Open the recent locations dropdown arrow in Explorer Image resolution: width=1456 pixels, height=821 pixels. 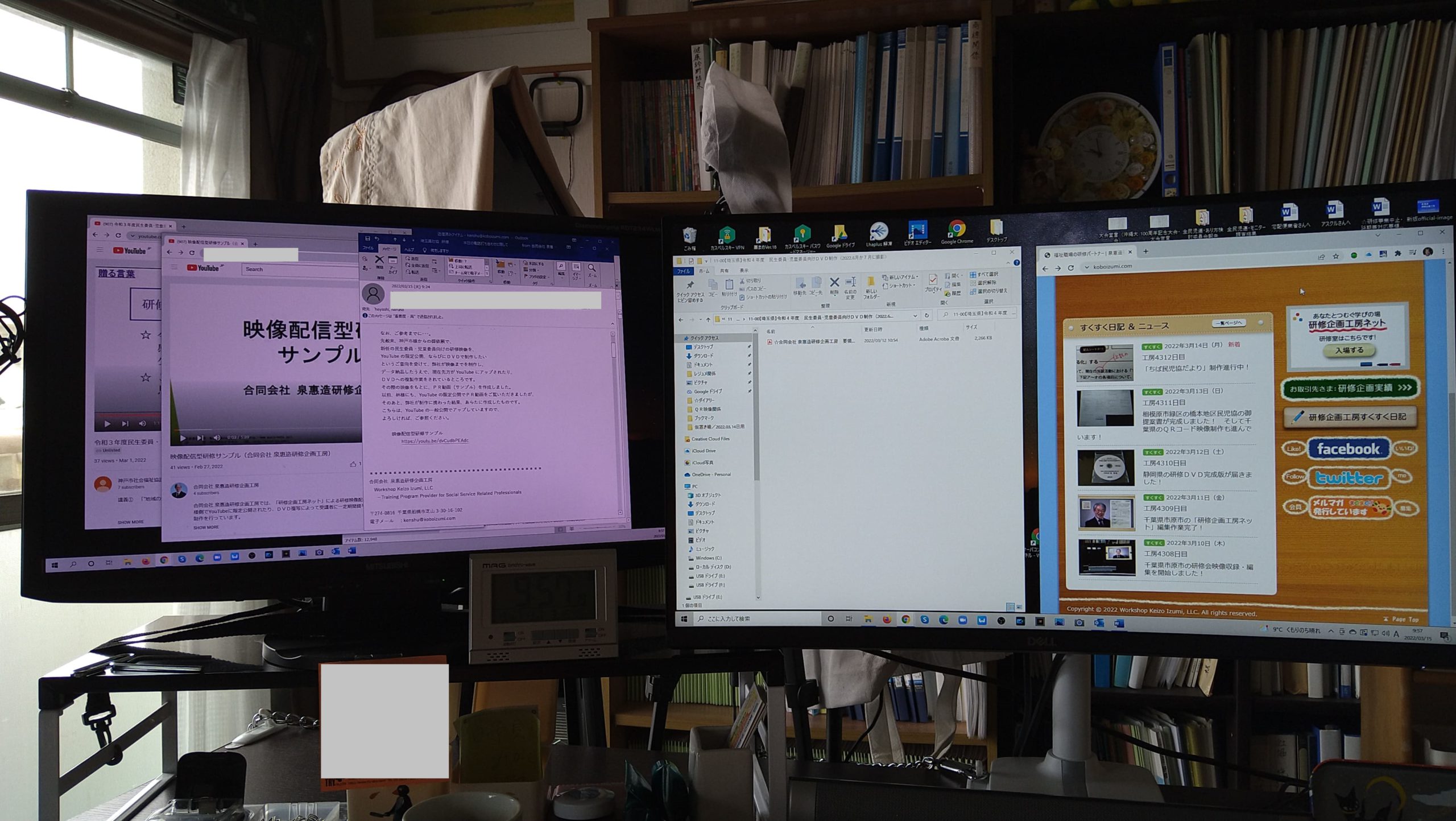tap(700, 319)
